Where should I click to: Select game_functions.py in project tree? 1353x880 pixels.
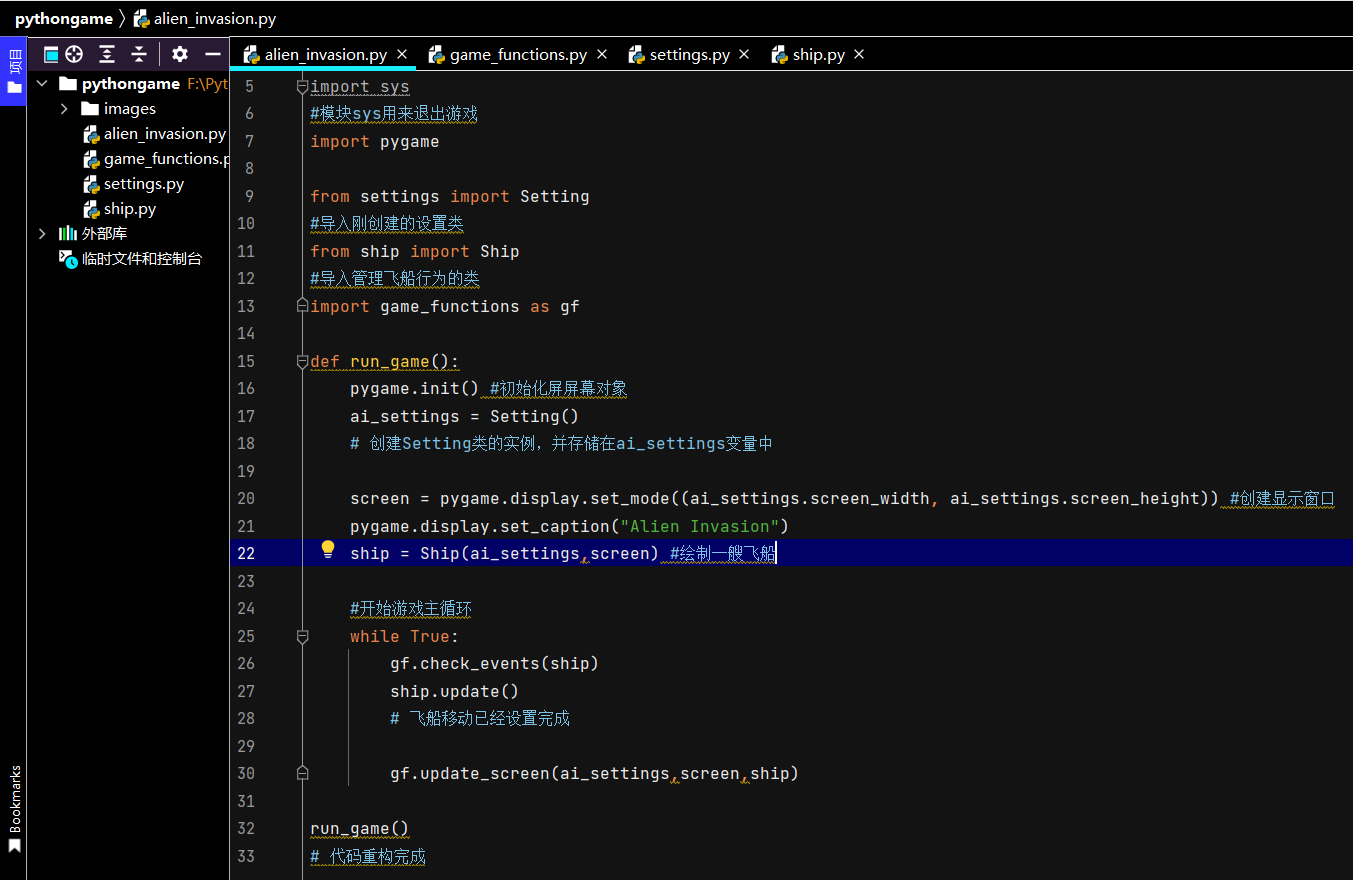point(156,159)
